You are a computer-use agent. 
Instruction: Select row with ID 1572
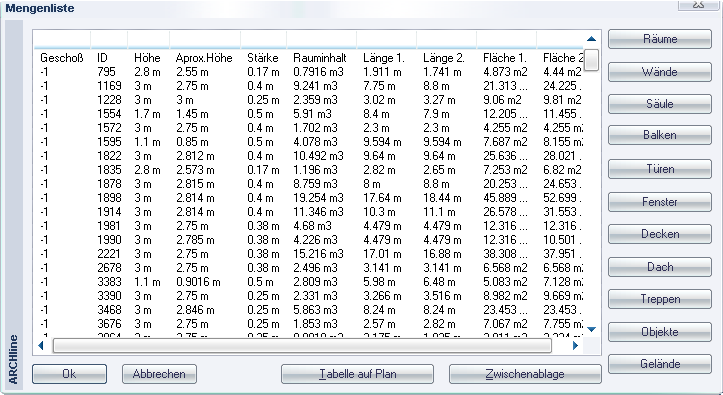[x=308, y=128]
